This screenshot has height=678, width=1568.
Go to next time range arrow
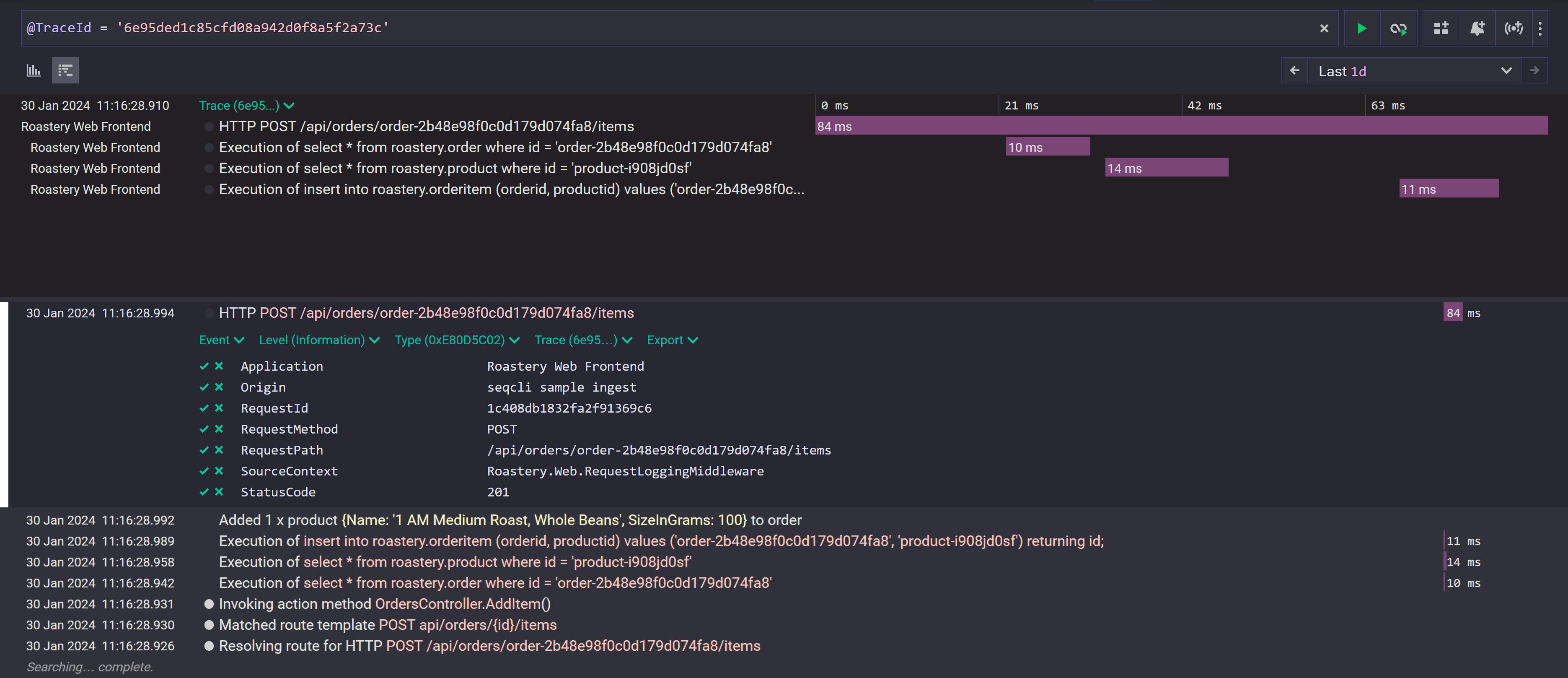(1534, 71)
